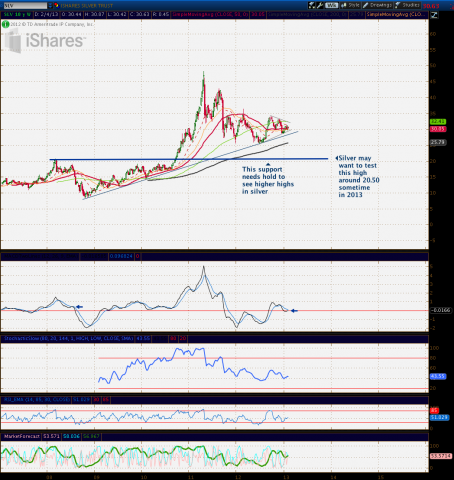Click the SLV symbol input field
Image resolution: width=454 pixels, height=480 pixels.
[24, 6]
